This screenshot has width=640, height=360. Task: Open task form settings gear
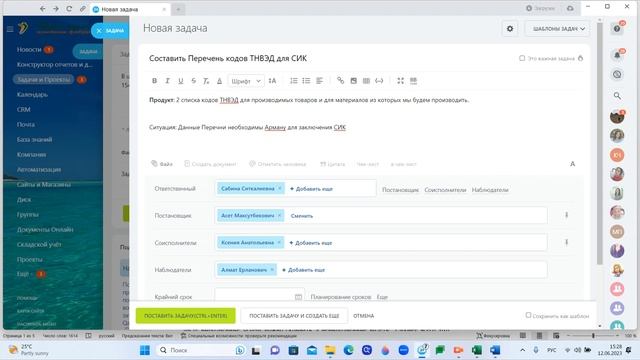[x=510, y=29]
